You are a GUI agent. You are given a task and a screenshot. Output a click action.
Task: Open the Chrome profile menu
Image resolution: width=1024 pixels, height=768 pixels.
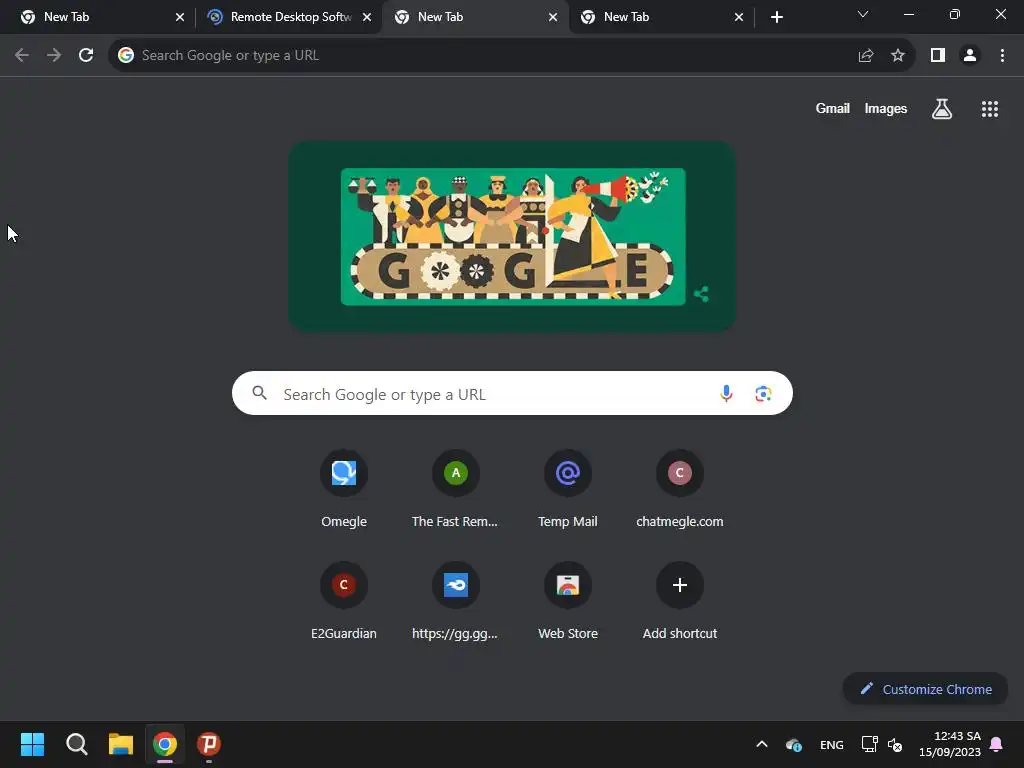[970, 56]
